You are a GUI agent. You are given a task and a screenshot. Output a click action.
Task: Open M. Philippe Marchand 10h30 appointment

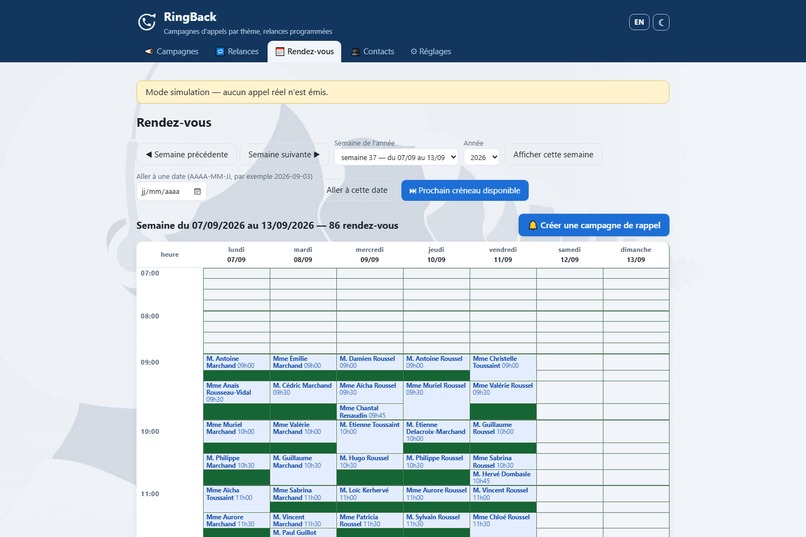pyautogui.click(x=236, y=461)
